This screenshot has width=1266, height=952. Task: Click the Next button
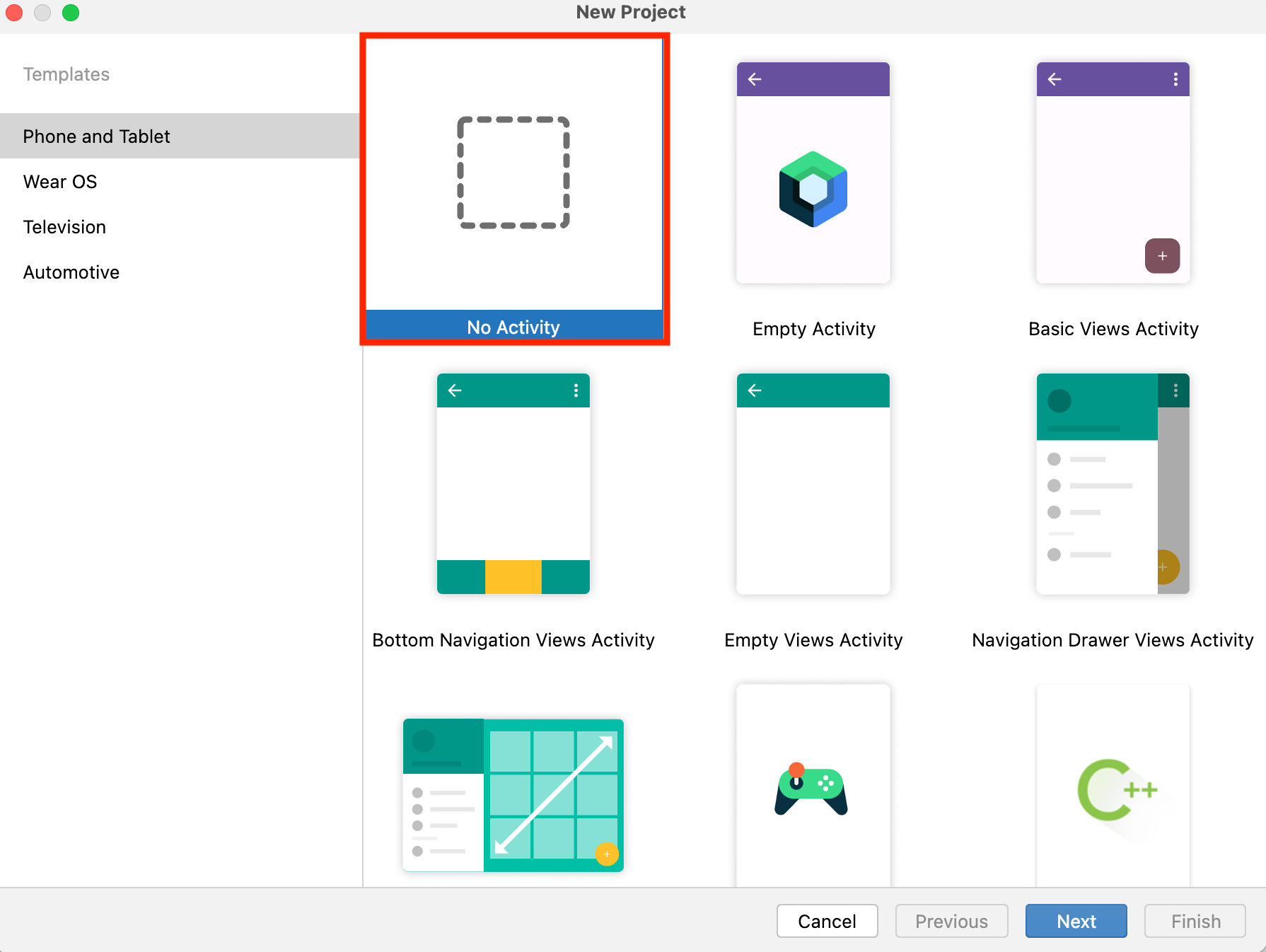pyautogui.click(x=1076, y=921)
